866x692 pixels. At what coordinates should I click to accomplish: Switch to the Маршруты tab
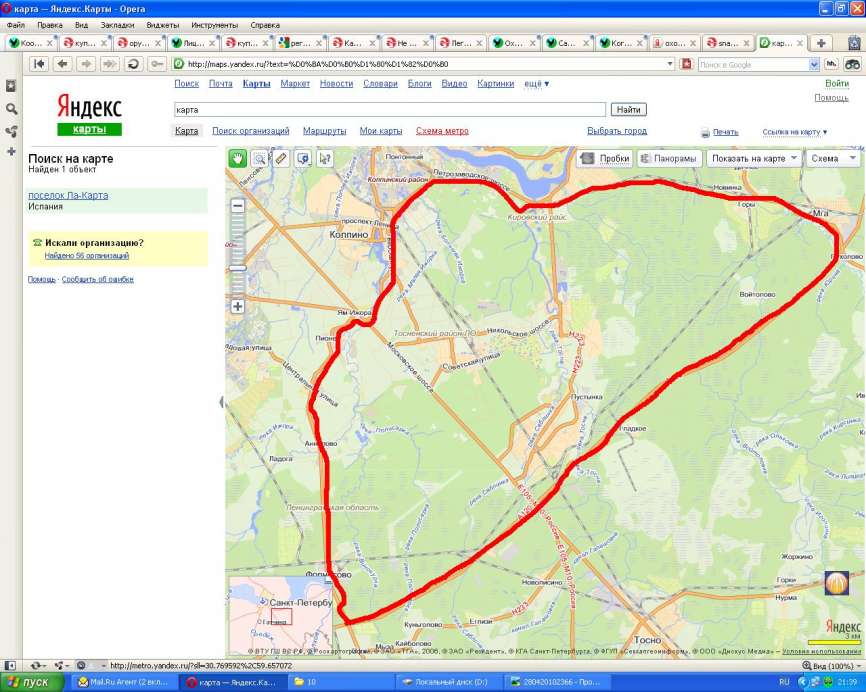coord(324,131)
